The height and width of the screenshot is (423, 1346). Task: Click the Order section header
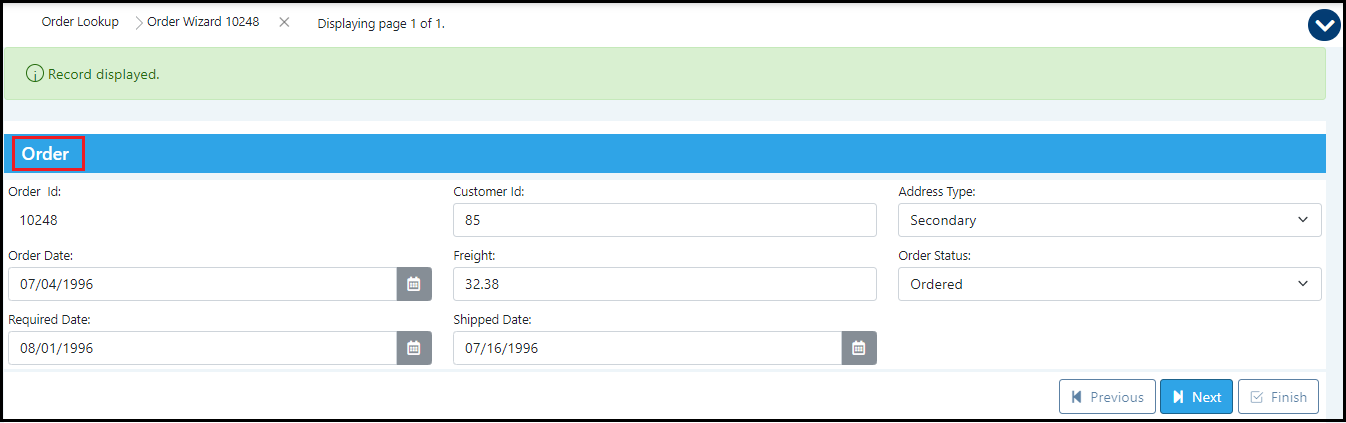tap(46, 154)
